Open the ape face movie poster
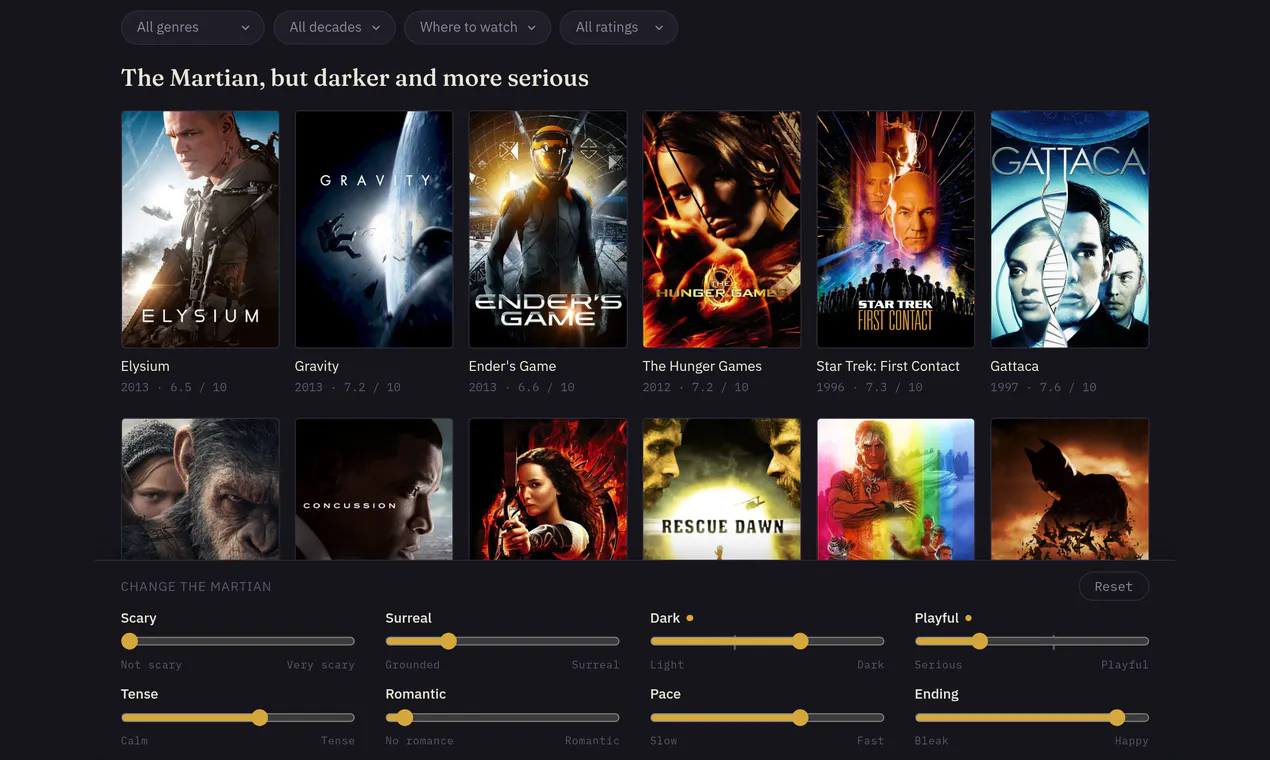Viewport: 1270px width, 760px height. point(200,489)
